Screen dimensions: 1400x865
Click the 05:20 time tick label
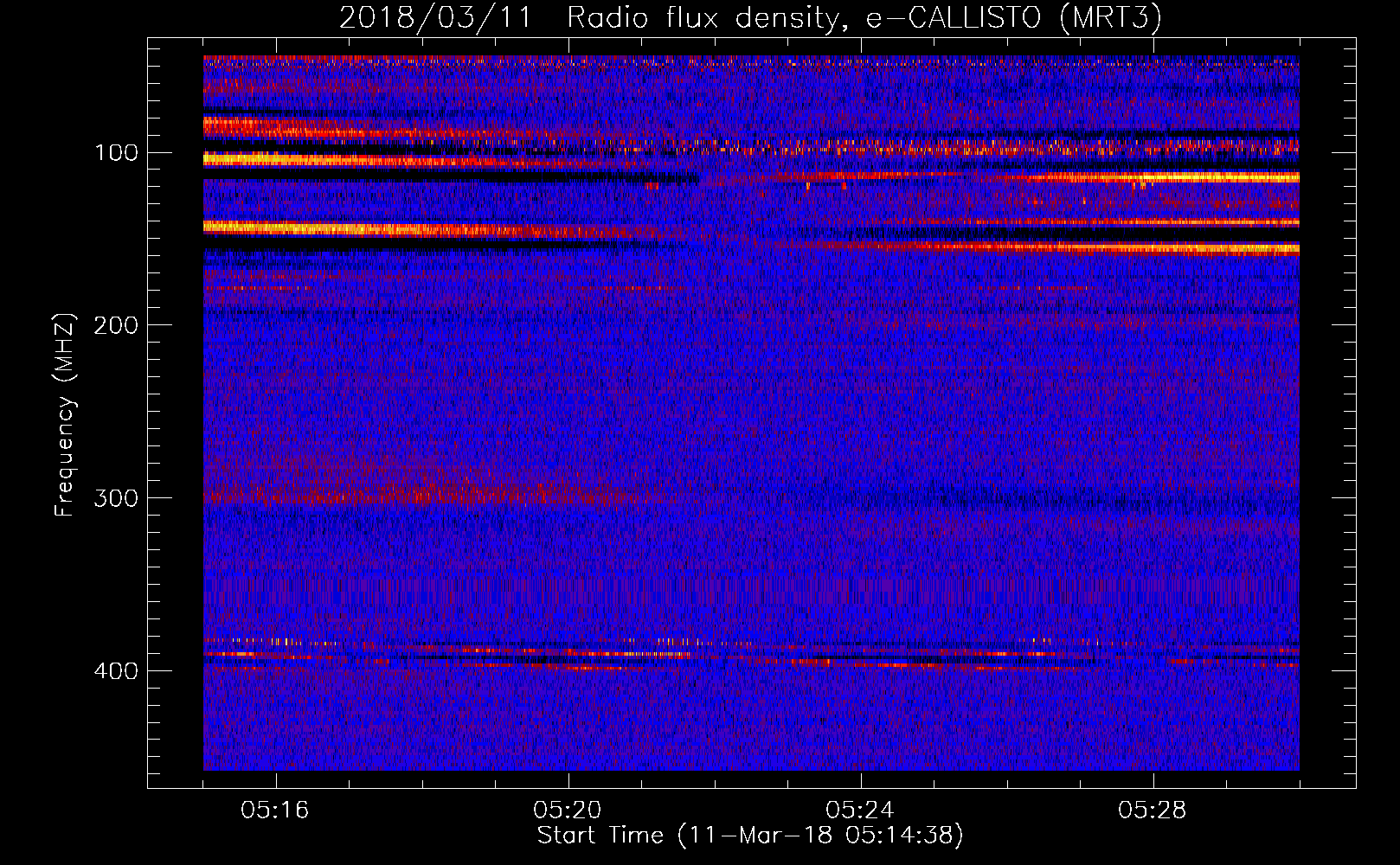click(568, 811)
